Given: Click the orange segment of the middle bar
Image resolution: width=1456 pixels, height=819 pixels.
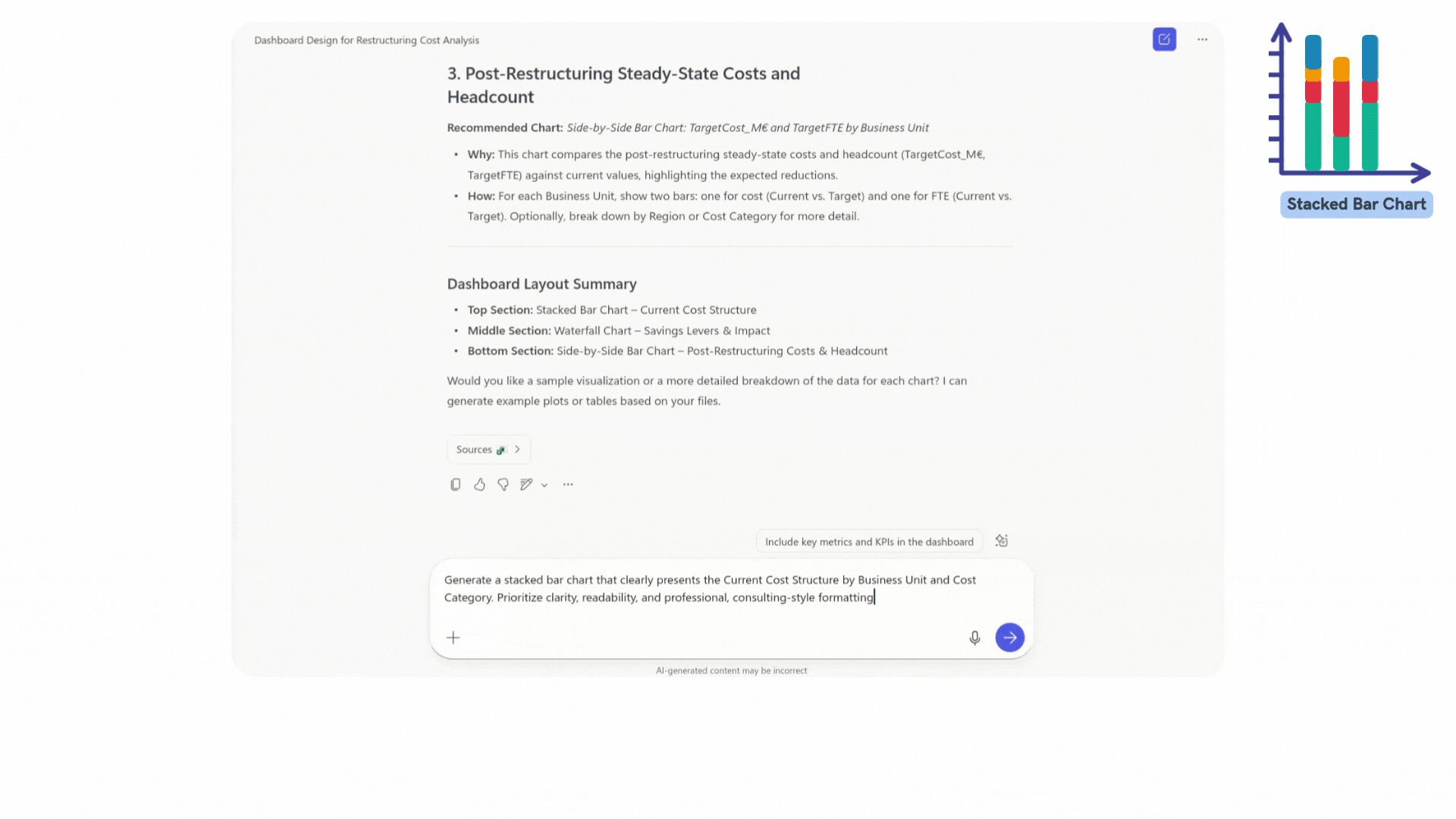Looking at the screenshot, I should click(1341, 69).
